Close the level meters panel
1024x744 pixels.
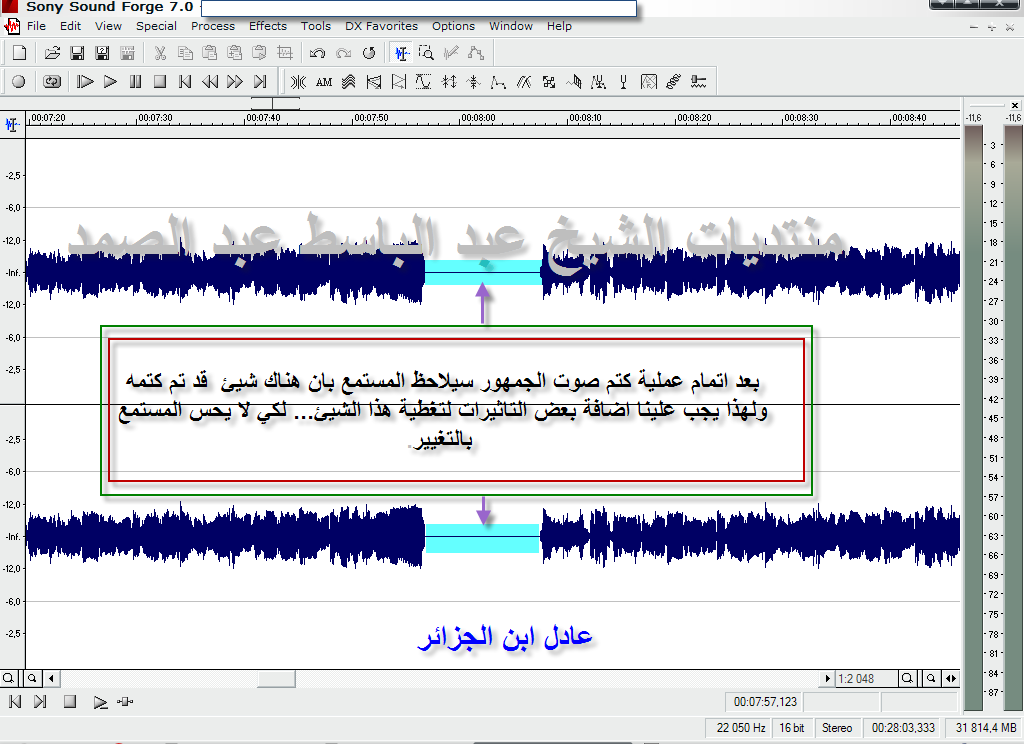pyautogui.click(x=1014, y=105)
